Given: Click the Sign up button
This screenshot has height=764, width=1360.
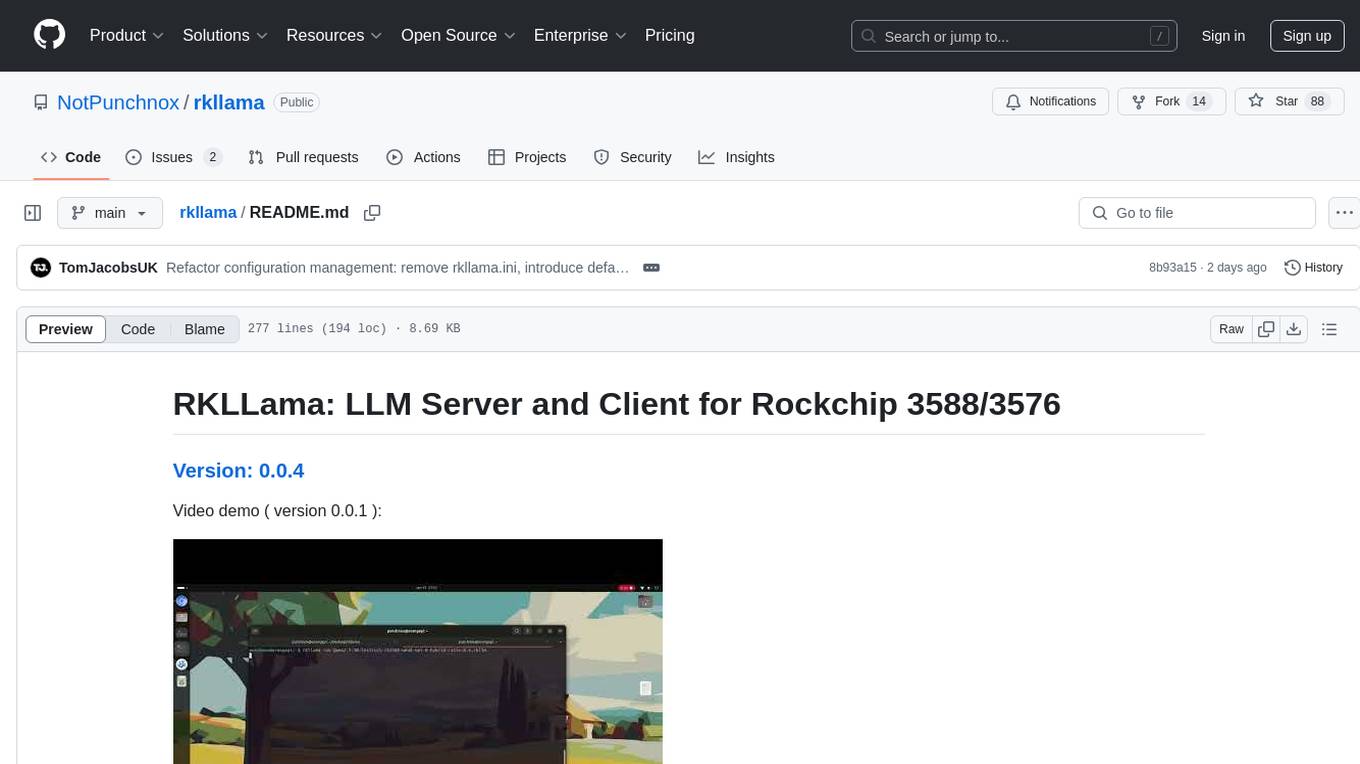Looking at the screenshot, I should (x=1307, y=36).
